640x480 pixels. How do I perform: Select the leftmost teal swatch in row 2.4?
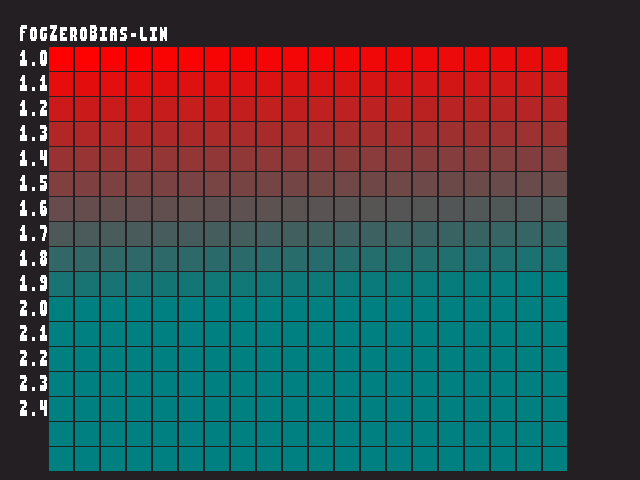click(61, 409)
